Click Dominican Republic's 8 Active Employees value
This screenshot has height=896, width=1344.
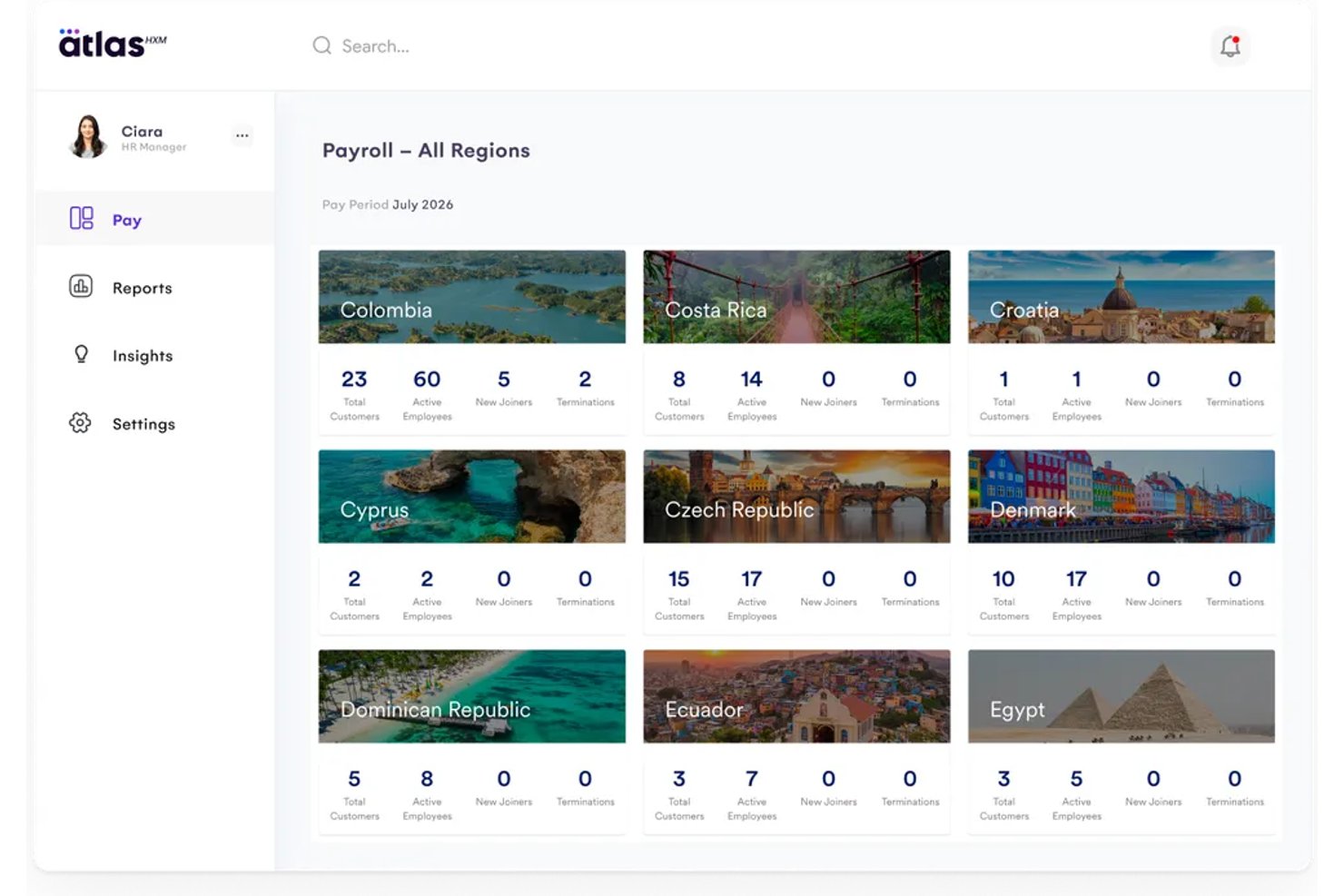[x=427, y=778]
